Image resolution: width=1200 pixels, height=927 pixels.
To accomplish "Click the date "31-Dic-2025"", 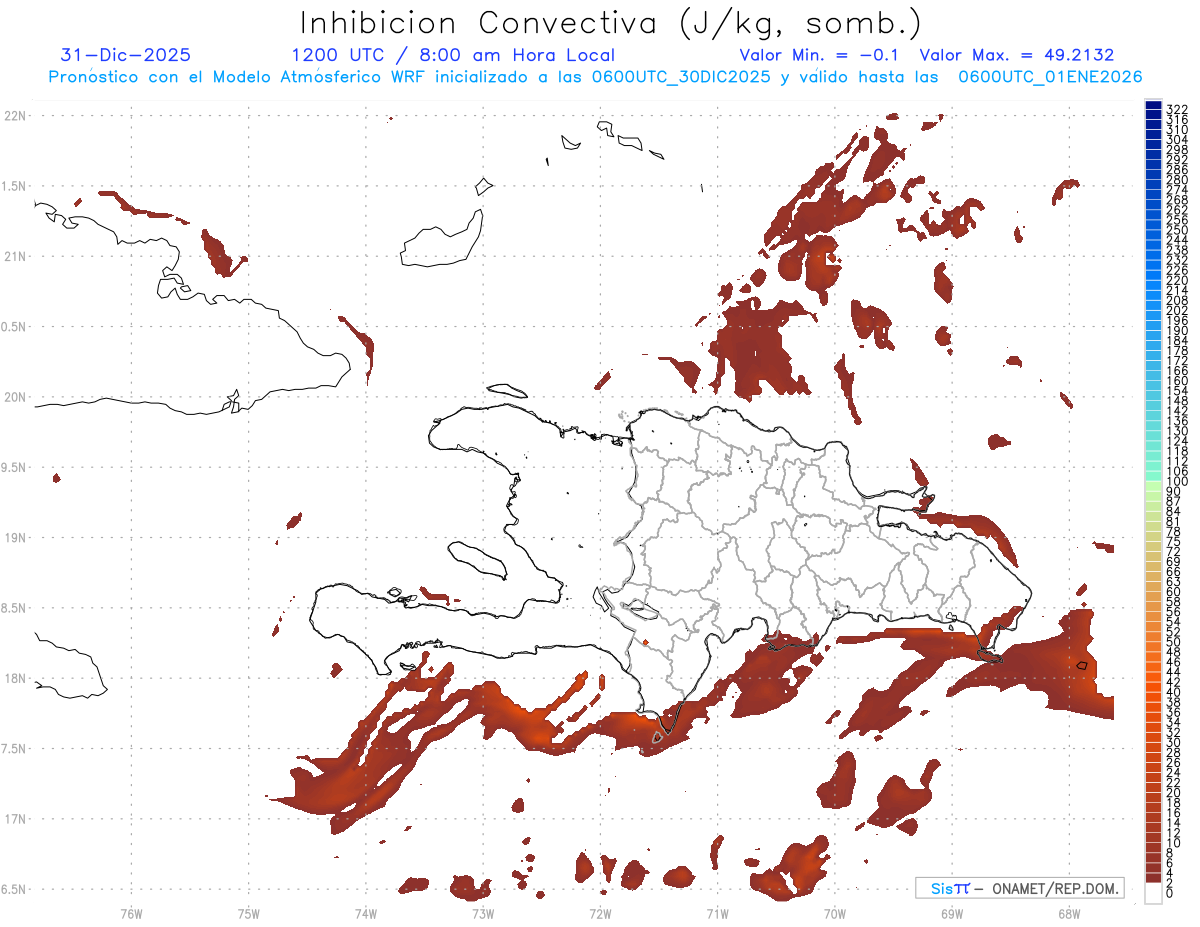I will tap(125, 56).
